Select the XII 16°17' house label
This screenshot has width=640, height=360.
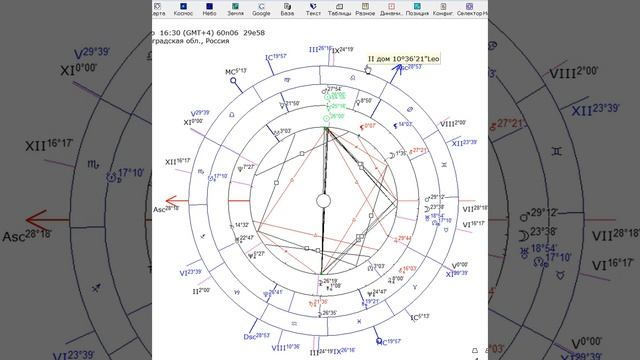click(178, 162)
